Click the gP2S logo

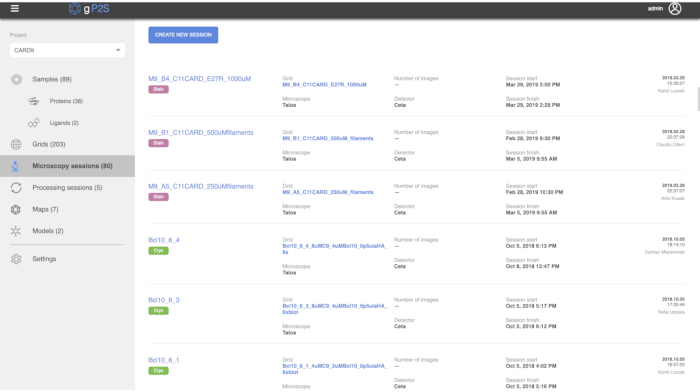pos(89,8)
